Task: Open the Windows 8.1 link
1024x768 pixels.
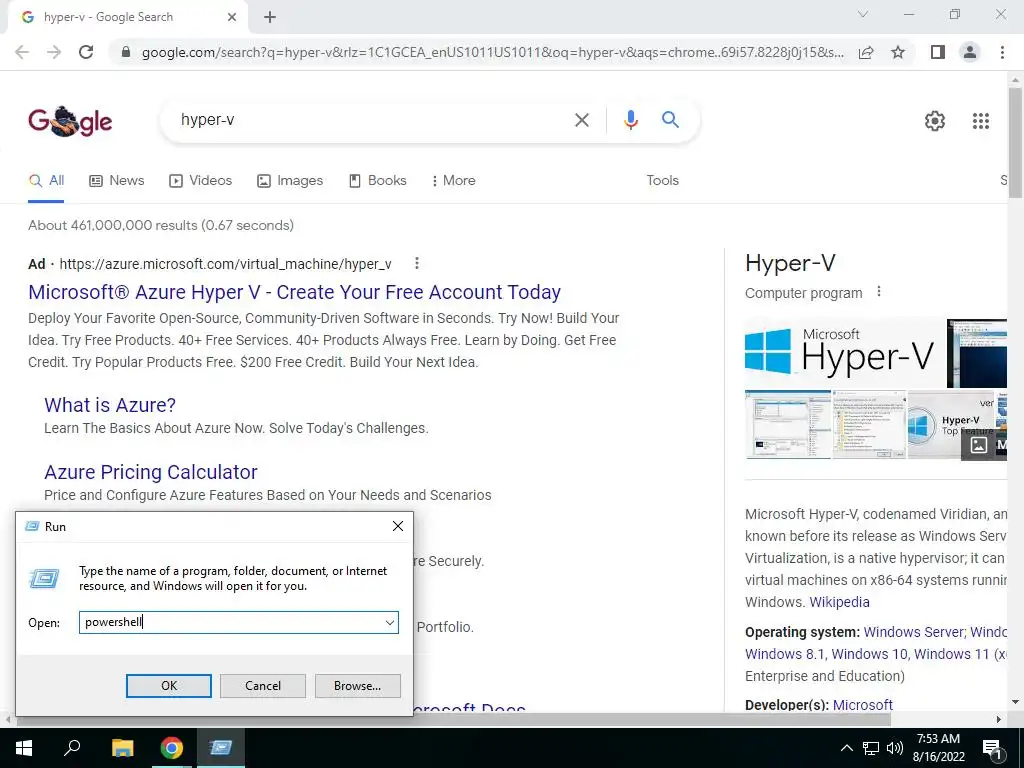Action: tap(784, 654)
